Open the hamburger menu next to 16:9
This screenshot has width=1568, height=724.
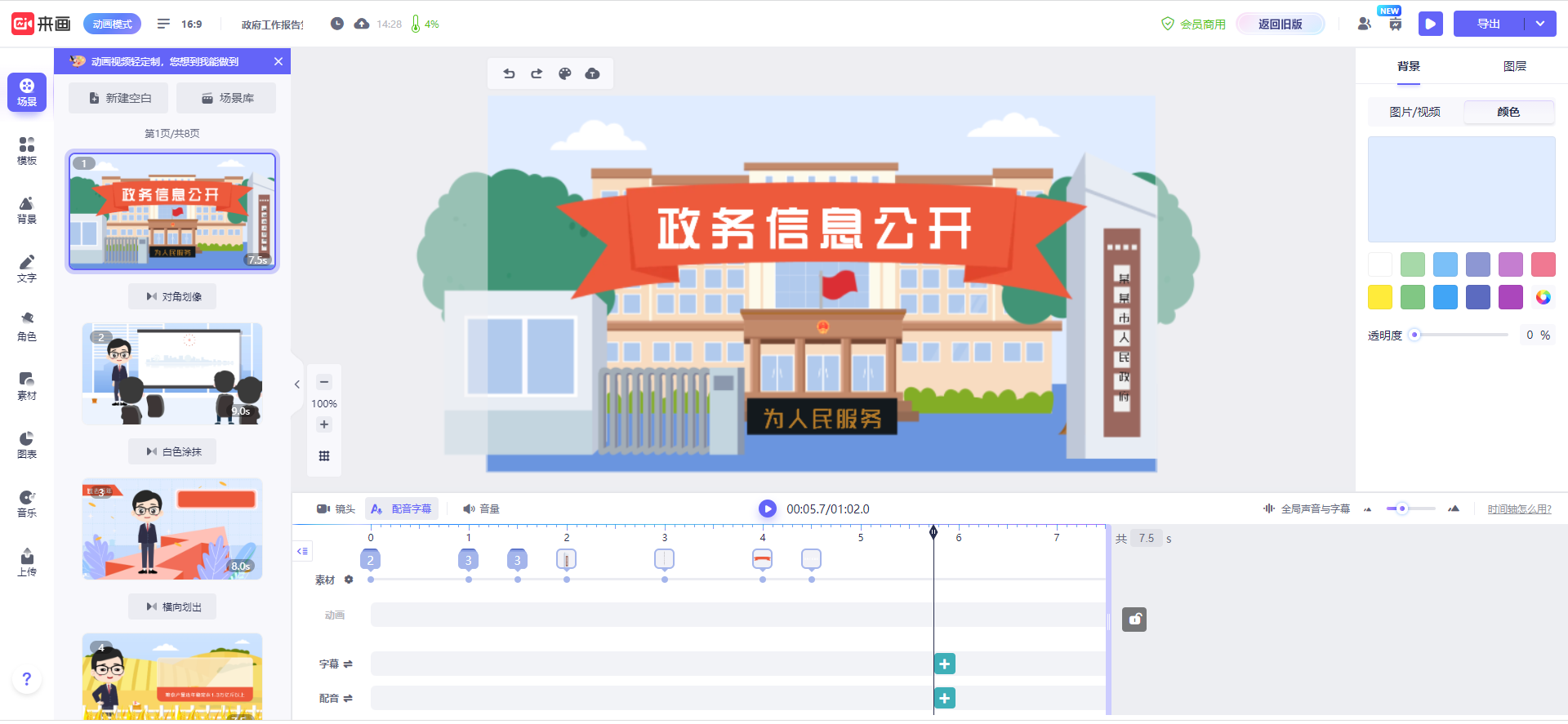coord(163,24)
